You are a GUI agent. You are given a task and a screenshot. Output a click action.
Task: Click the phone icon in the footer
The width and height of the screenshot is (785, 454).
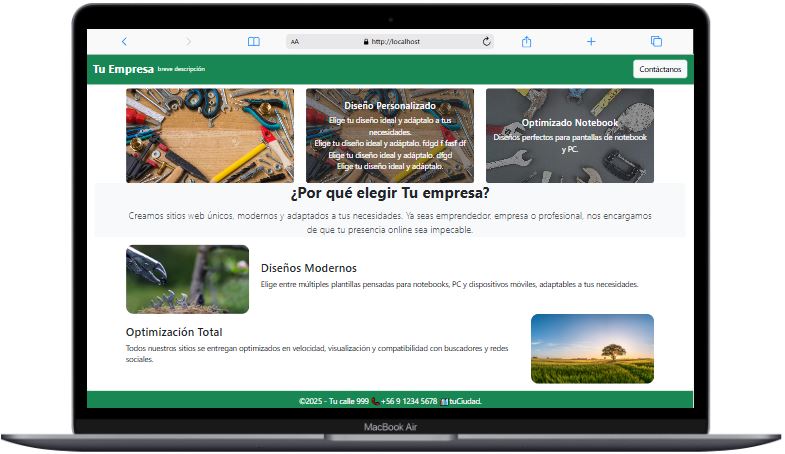coord(375,401)
